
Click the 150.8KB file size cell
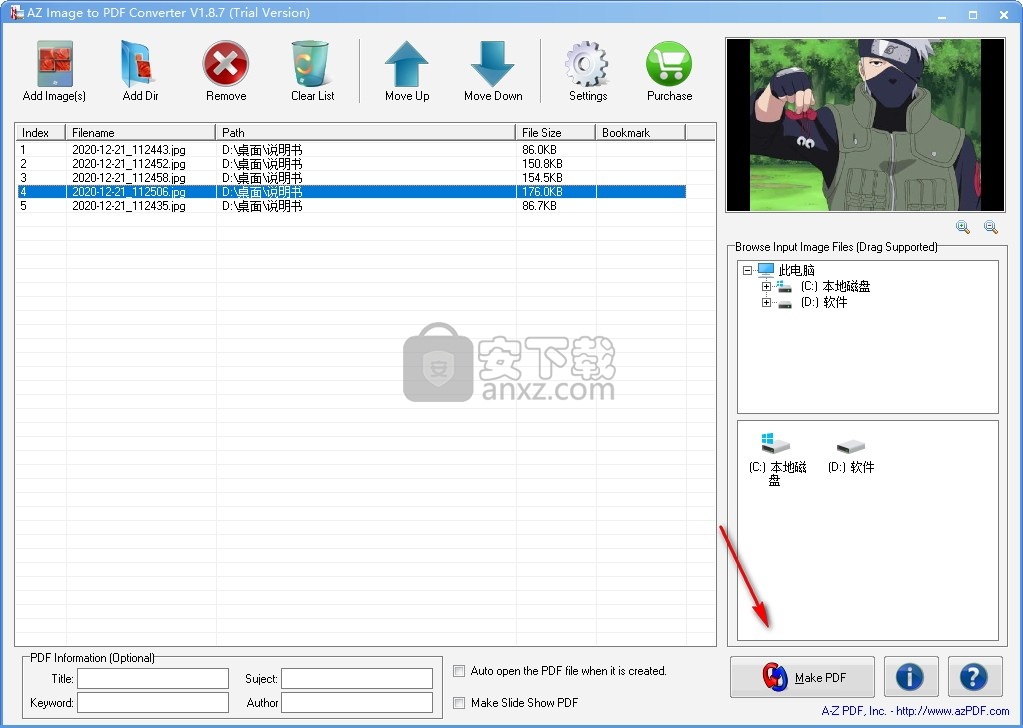(x=542, y=164)
